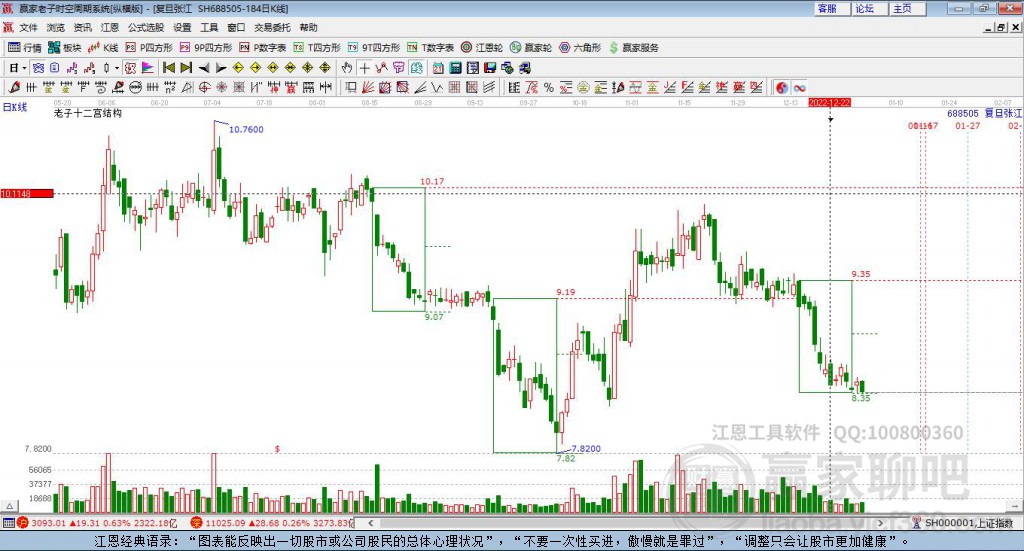The width and height of the screenshot is (1024, 551).
Task: Click the 复旦张江 stock name label
Action: pos(1003,113)
